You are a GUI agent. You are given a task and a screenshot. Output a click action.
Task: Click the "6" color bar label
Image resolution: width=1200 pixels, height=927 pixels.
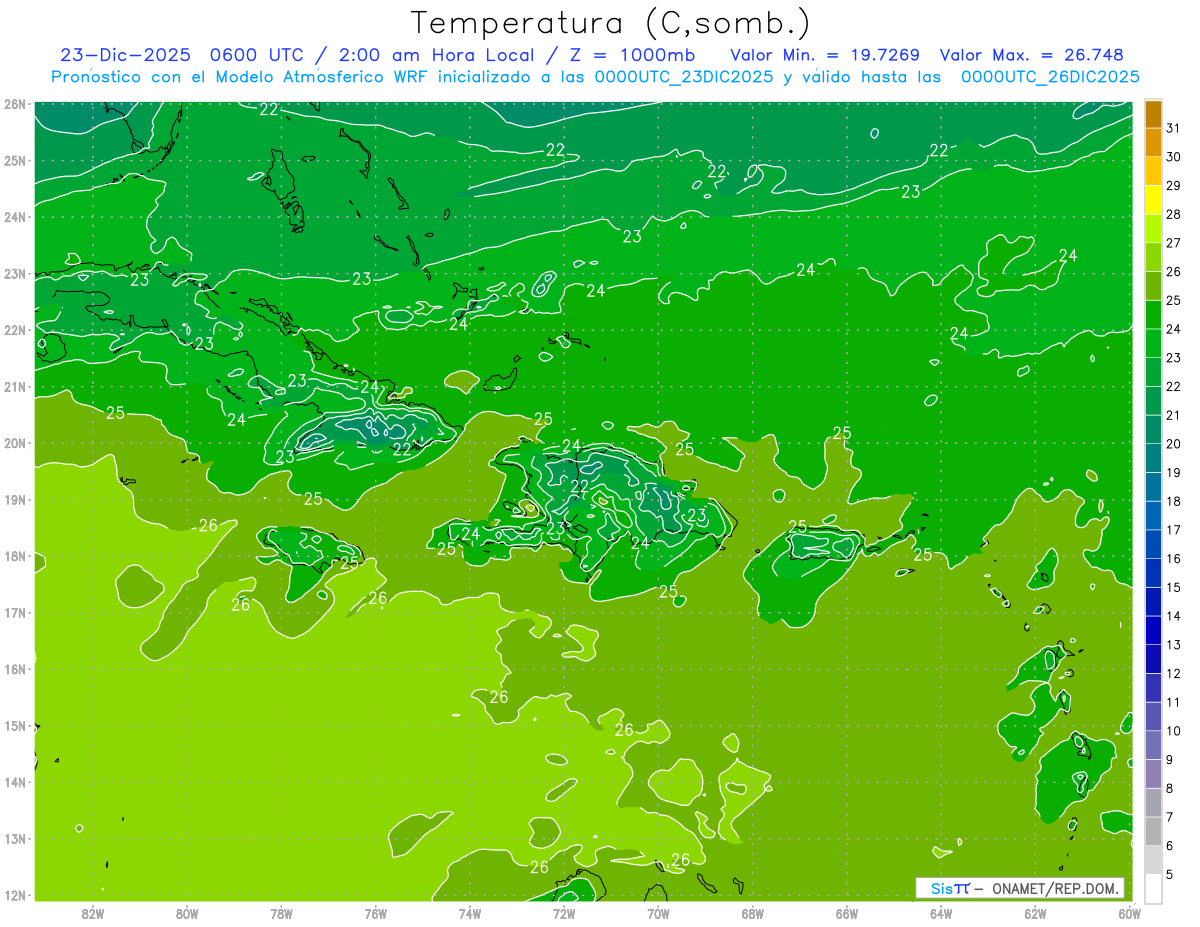pyautogui.click(x=1170, y=846)
